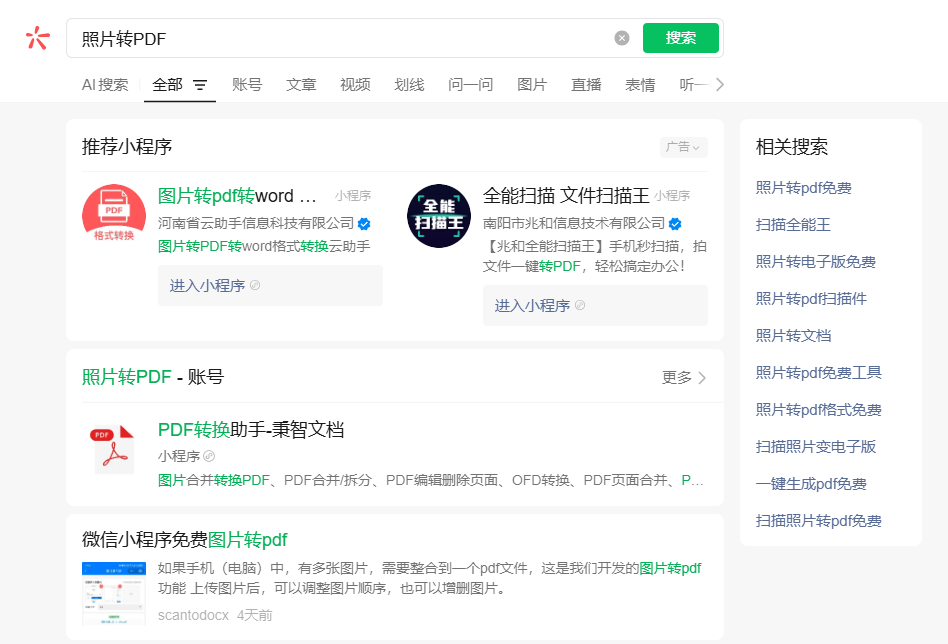Click the PDF Acrobat-style account icon
The width and height of the screenshot is (948, 644).
(114, 449)
